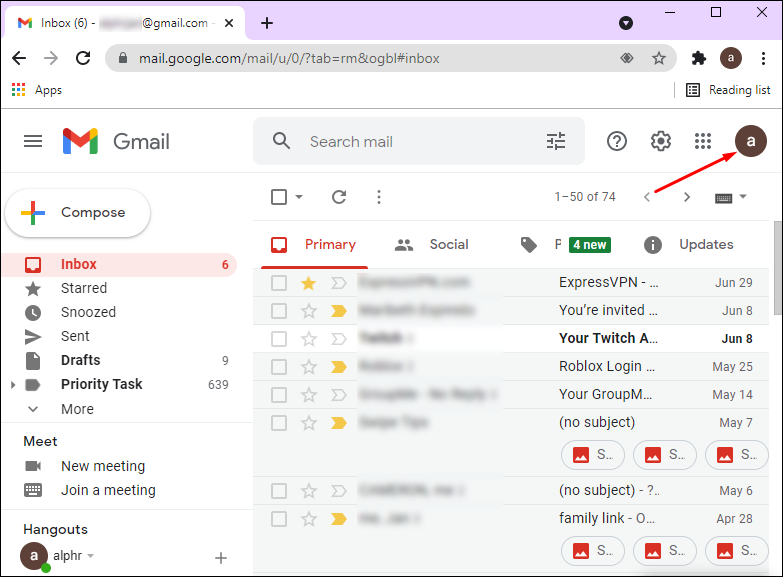Go to the newer messages page
This screenshot has width=783, height=577.
point(647,197)
